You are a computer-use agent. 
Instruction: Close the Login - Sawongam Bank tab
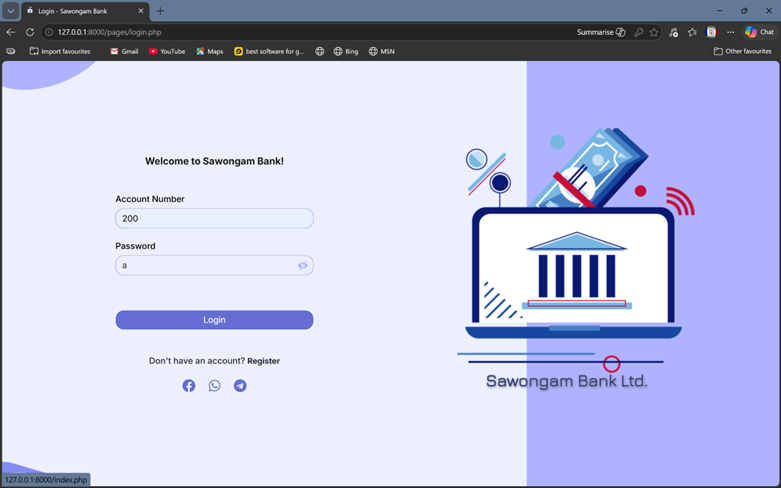[x=141, y=10]
